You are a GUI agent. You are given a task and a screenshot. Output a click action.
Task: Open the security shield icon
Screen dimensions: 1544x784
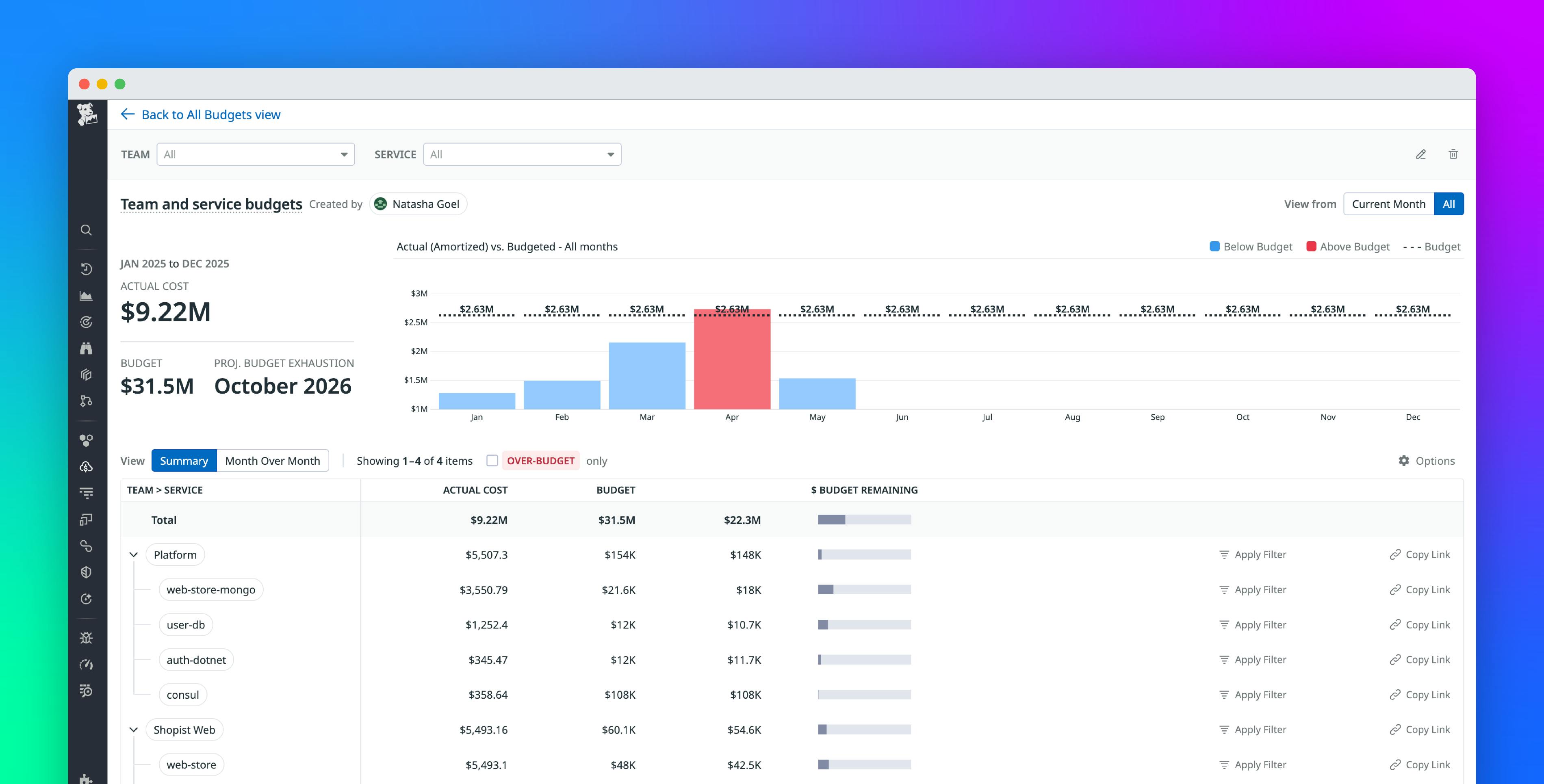pos(86,572)
